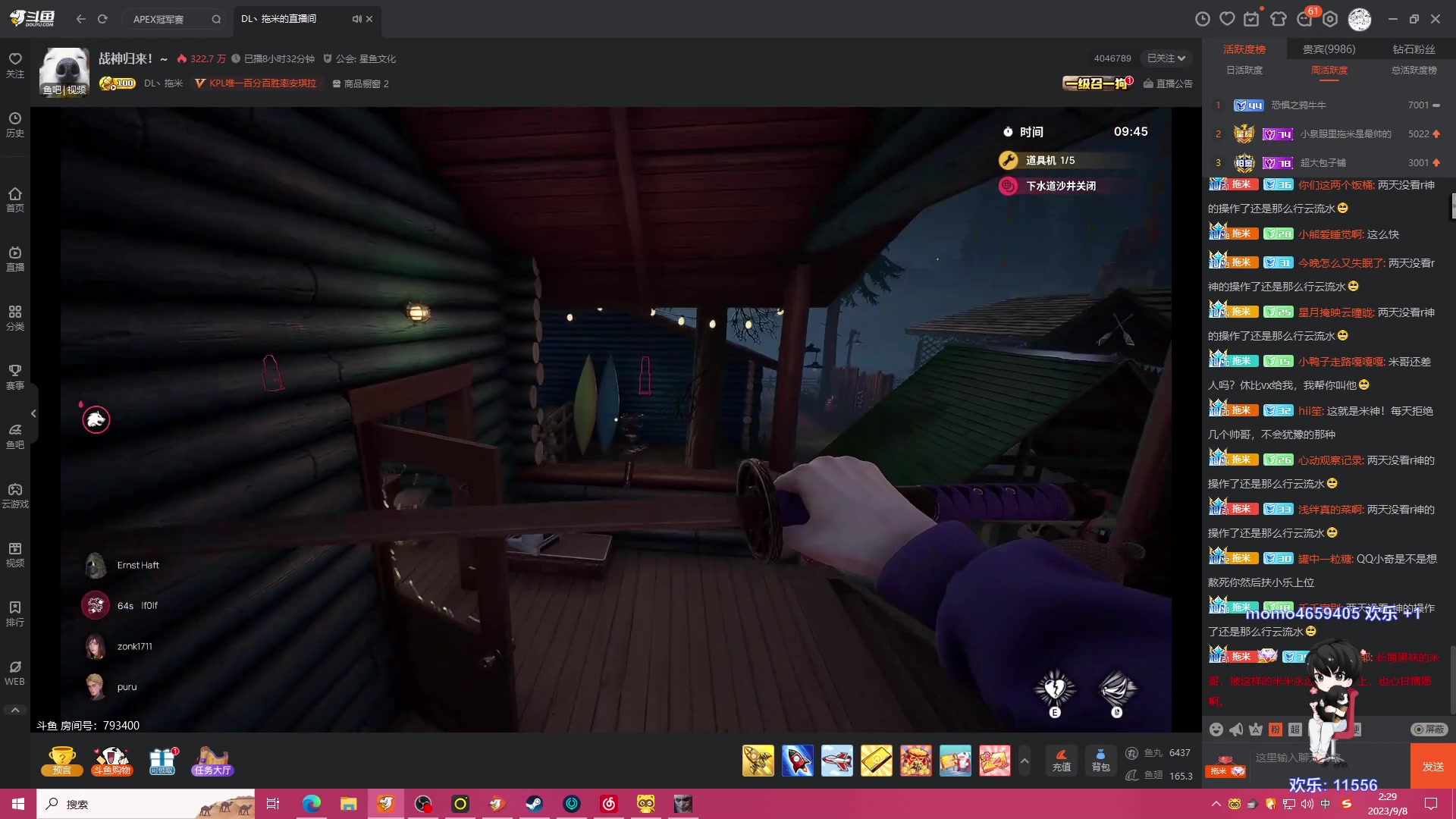
Task: Switch to the 贵宾(9986) tab
Action: coord(1329,49)
